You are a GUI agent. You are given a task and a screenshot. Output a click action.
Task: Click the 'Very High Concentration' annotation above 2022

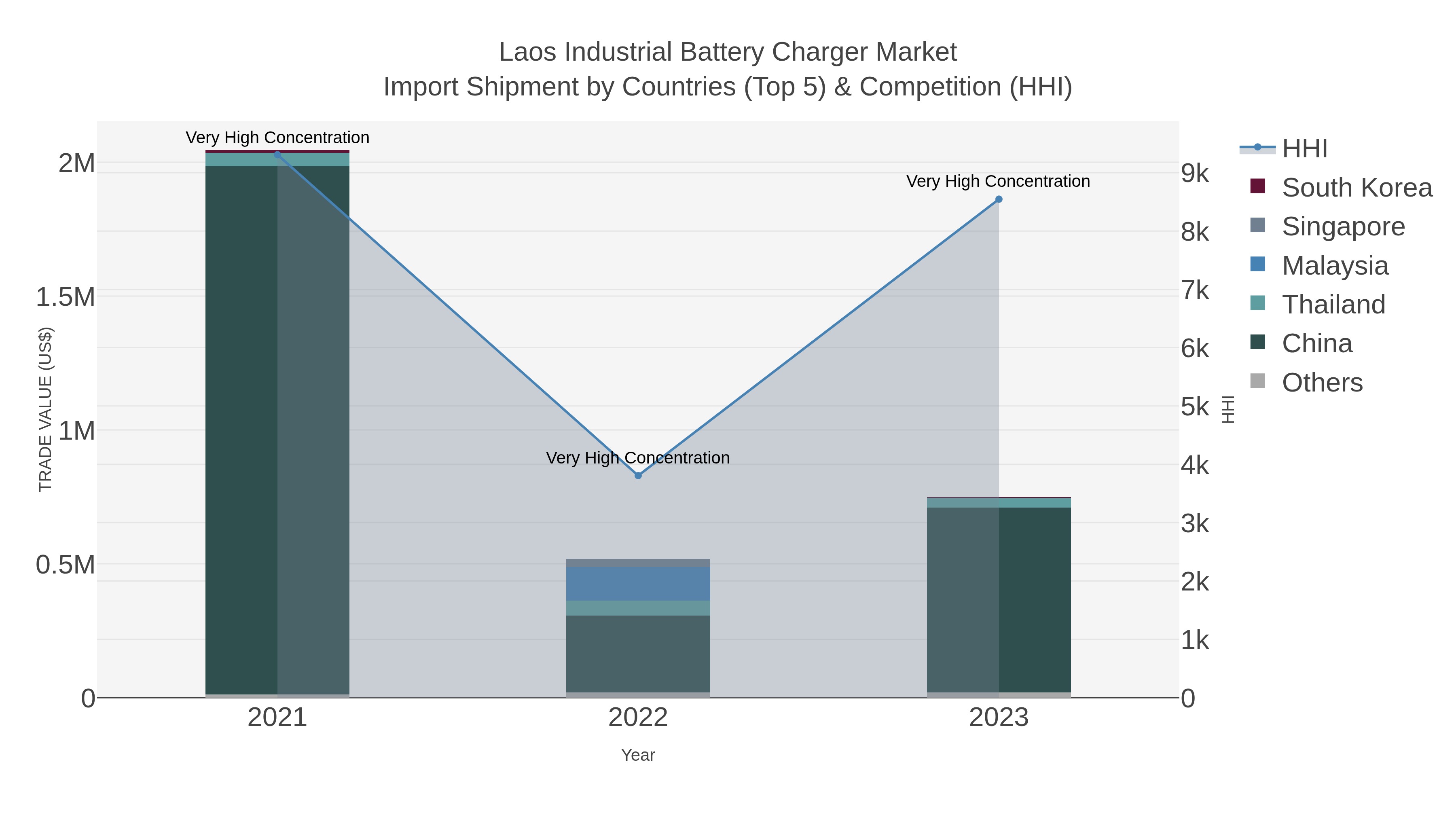[638, 458]
